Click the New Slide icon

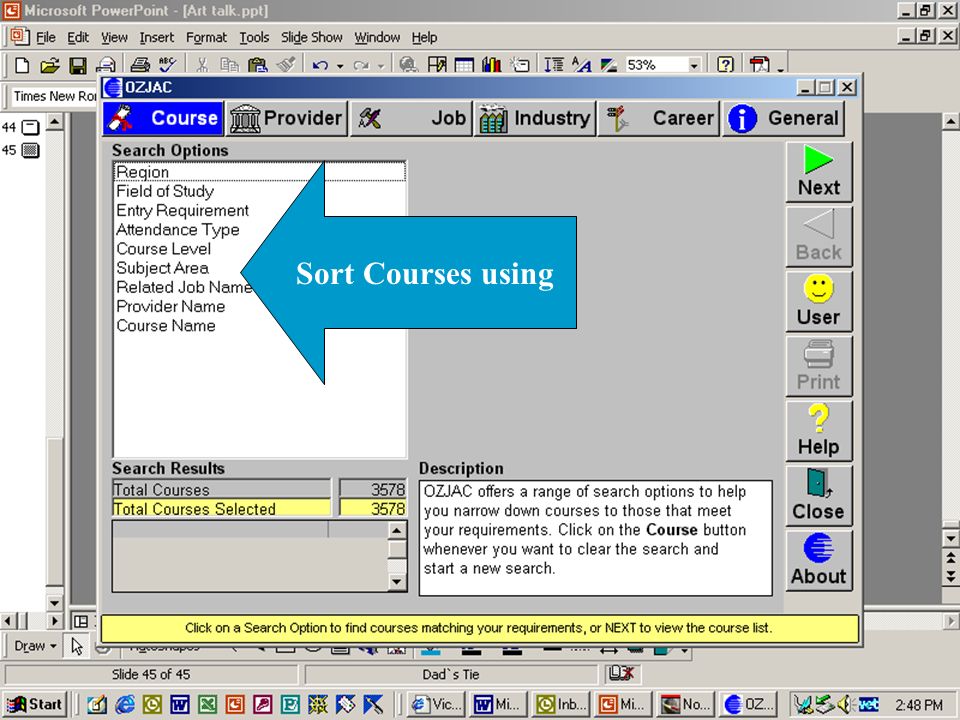pos(520,65)
